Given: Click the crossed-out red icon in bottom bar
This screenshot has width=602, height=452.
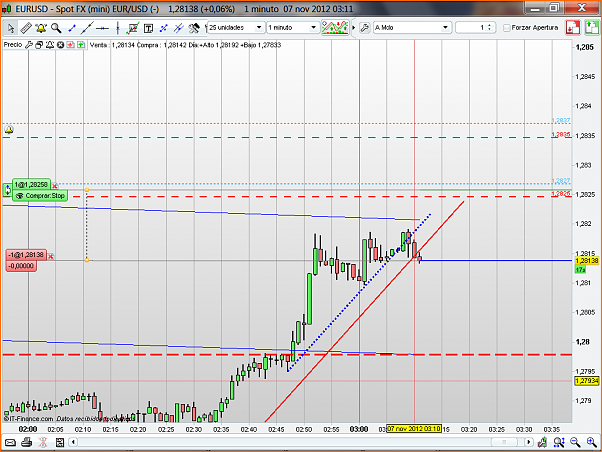Looking at the screenshot, I should [x=43, y=442].
